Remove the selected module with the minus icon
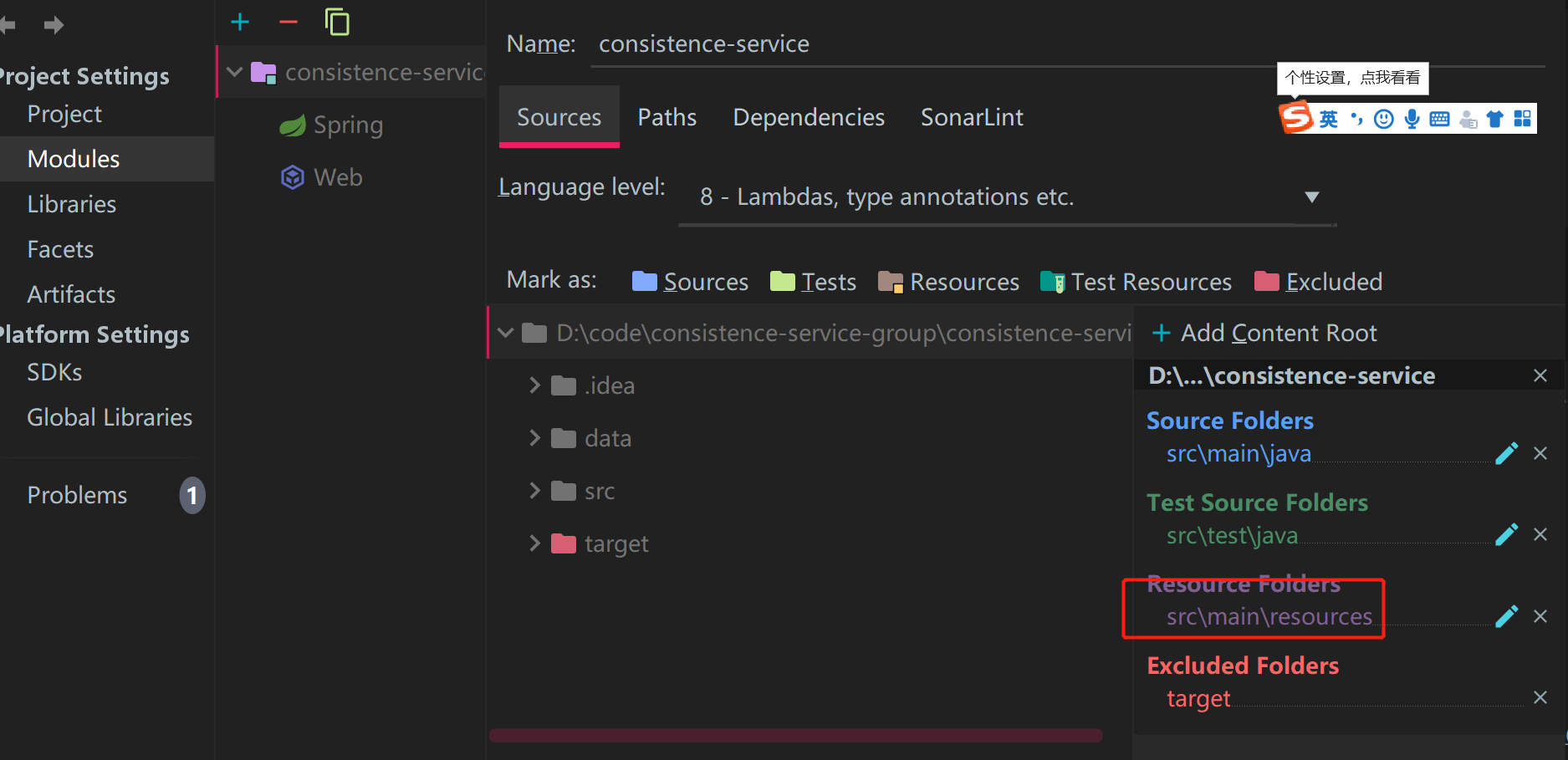The height and width of the screenshot is (760, 1568). pyautogui.click(x=288, y=22)
